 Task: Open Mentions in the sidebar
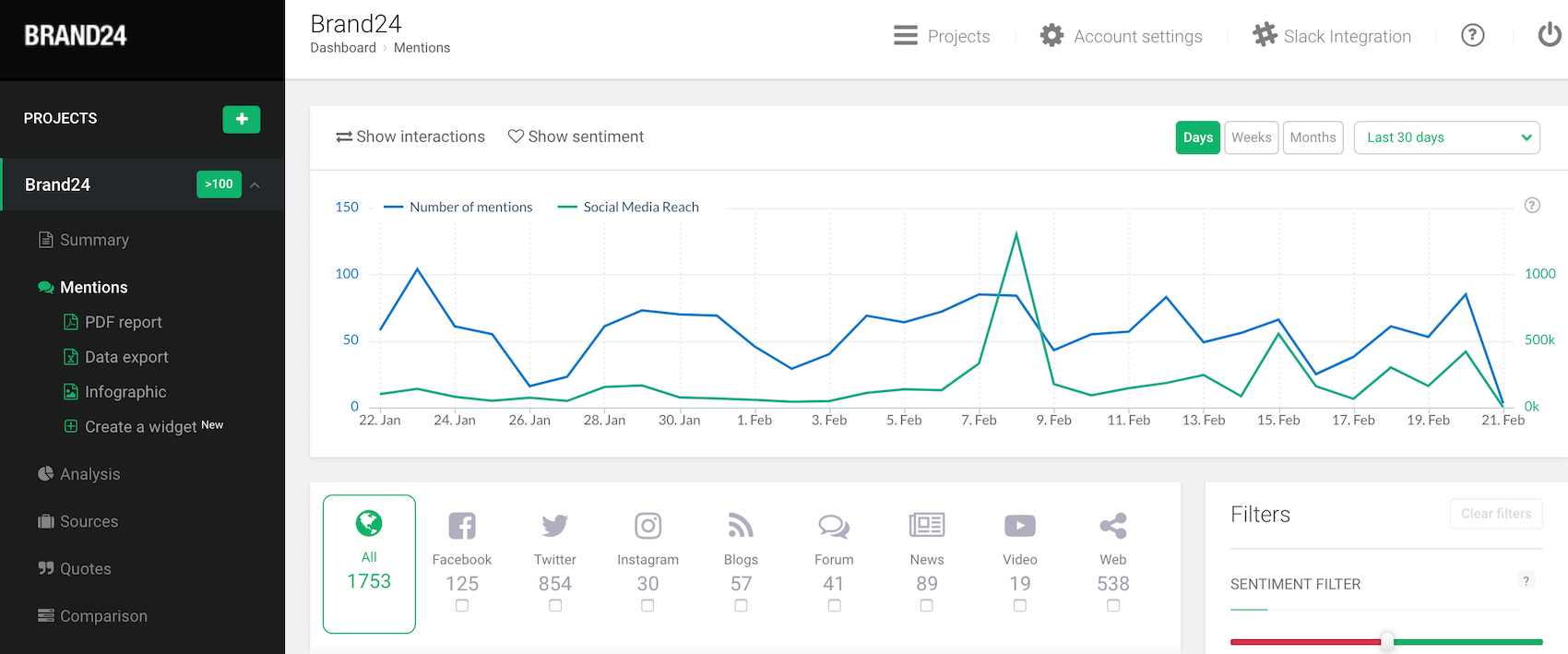94,287
